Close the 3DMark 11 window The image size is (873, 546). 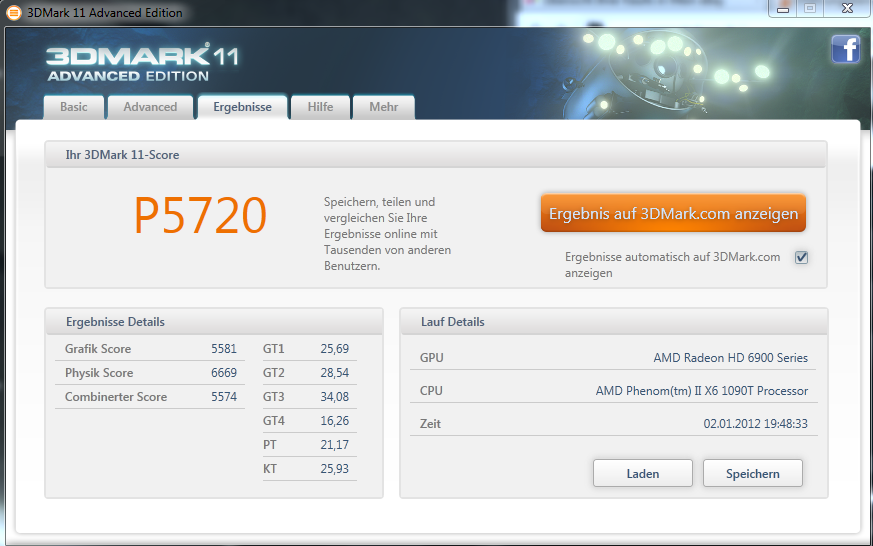coord(847,8)
